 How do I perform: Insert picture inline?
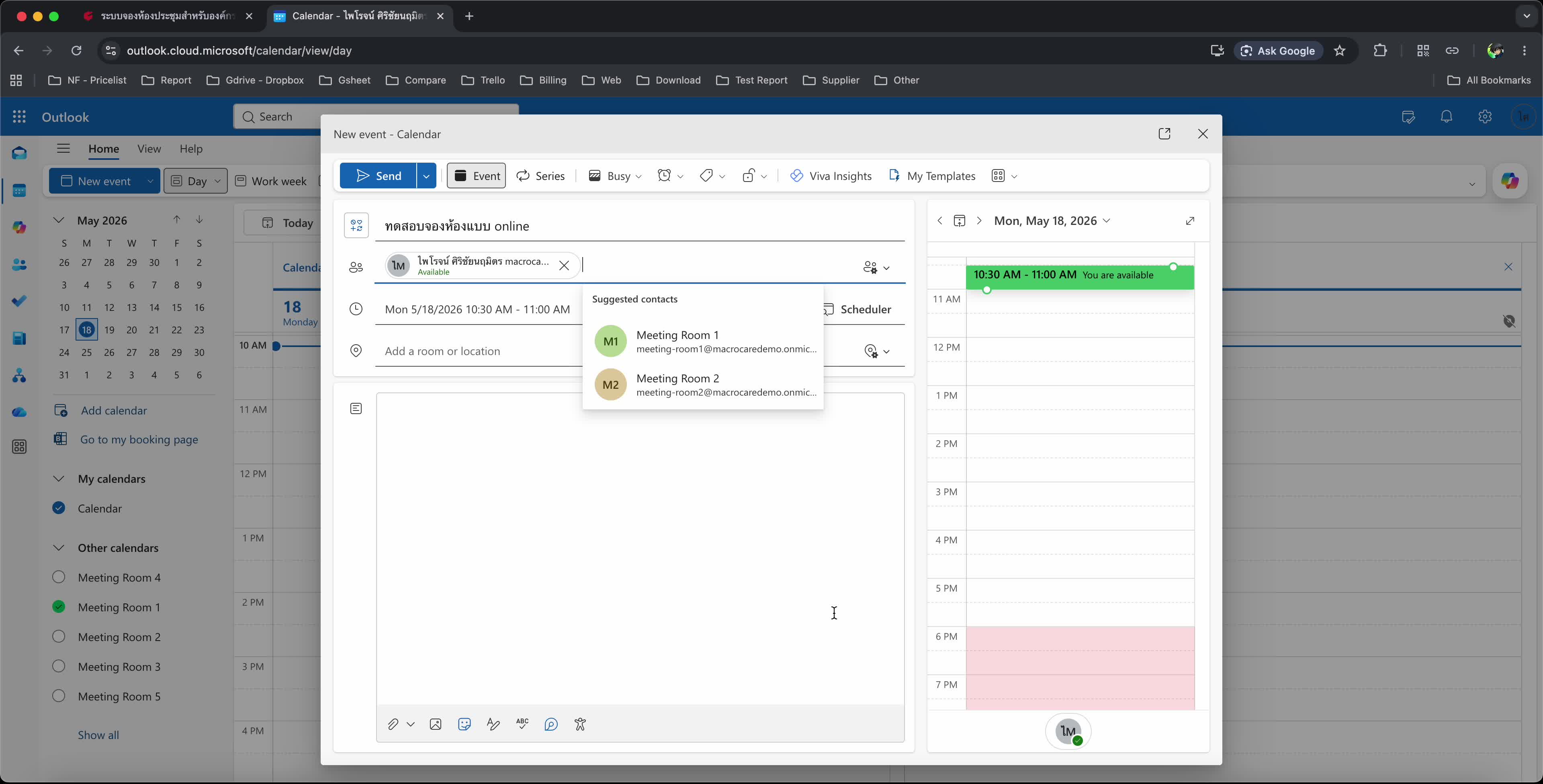coord(436,725)
